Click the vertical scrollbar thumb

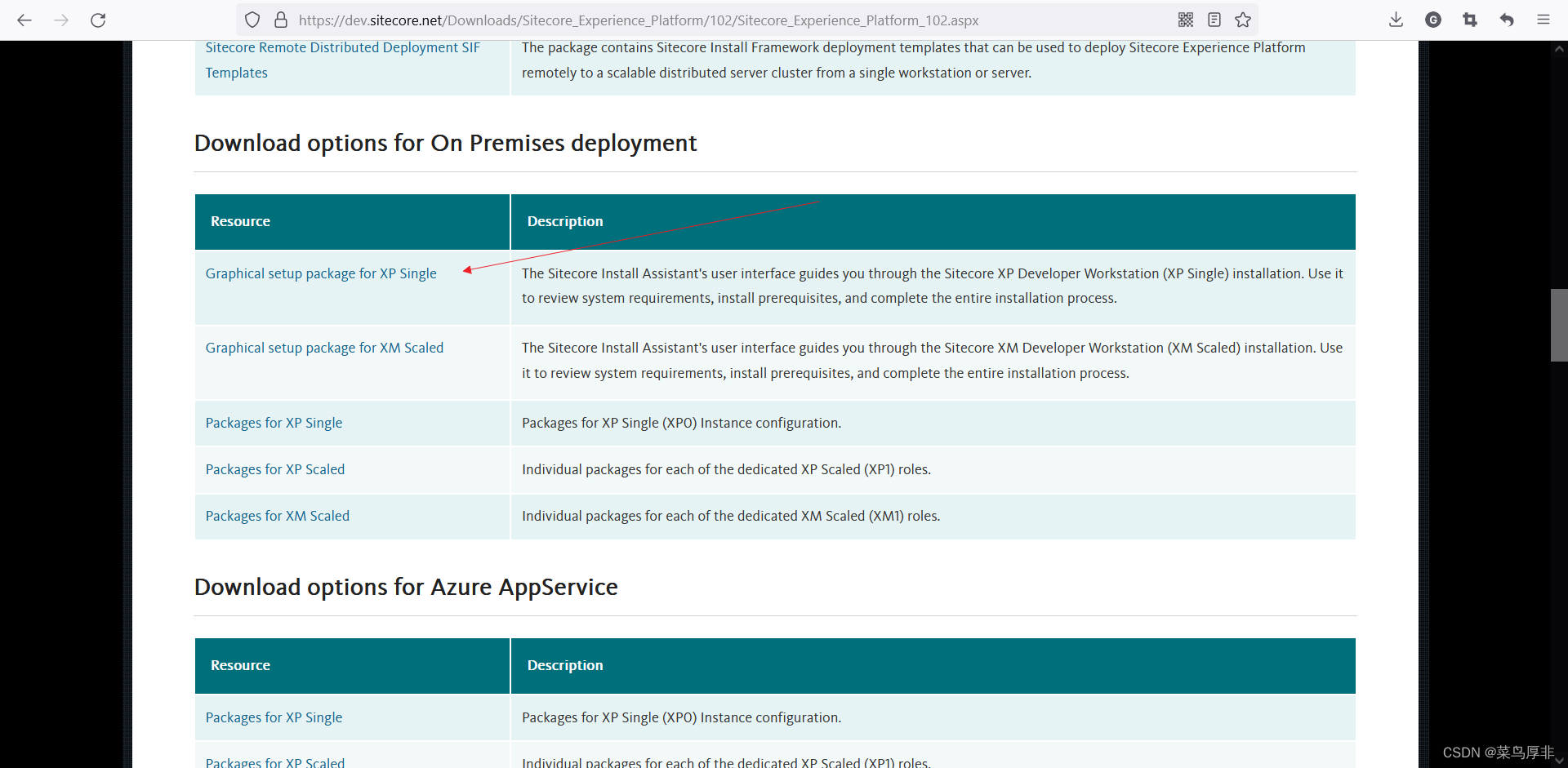click(x=1559, y=325)
